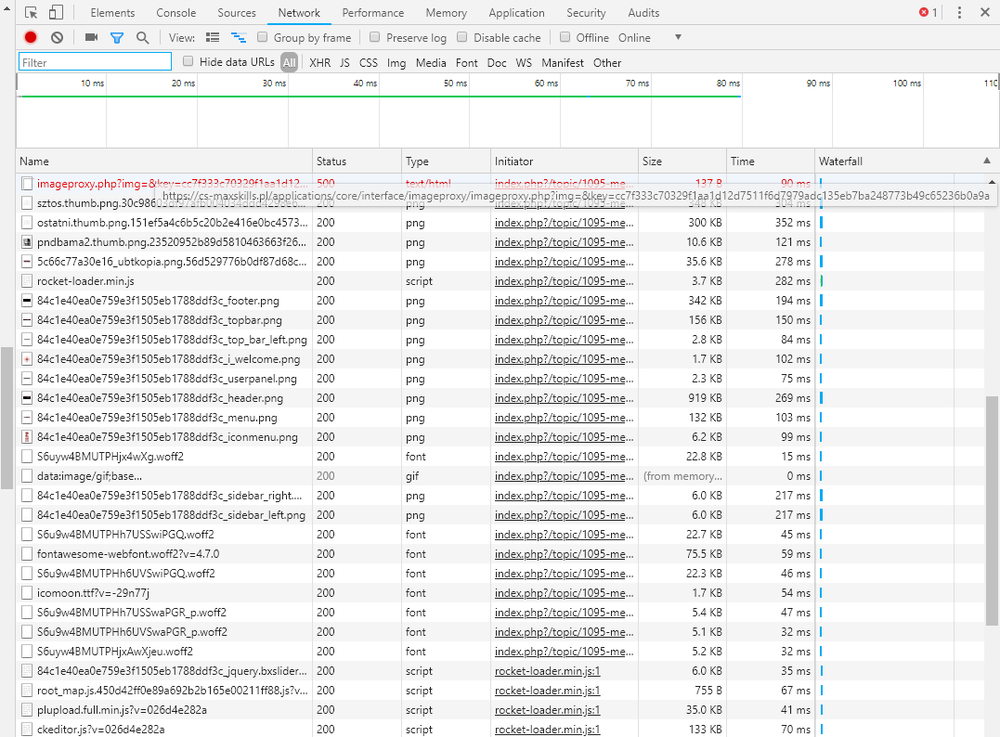The height and width of the screenshot is (737, 1000).
Task: Switch view to use large request rows
Action: click(213, 36)
